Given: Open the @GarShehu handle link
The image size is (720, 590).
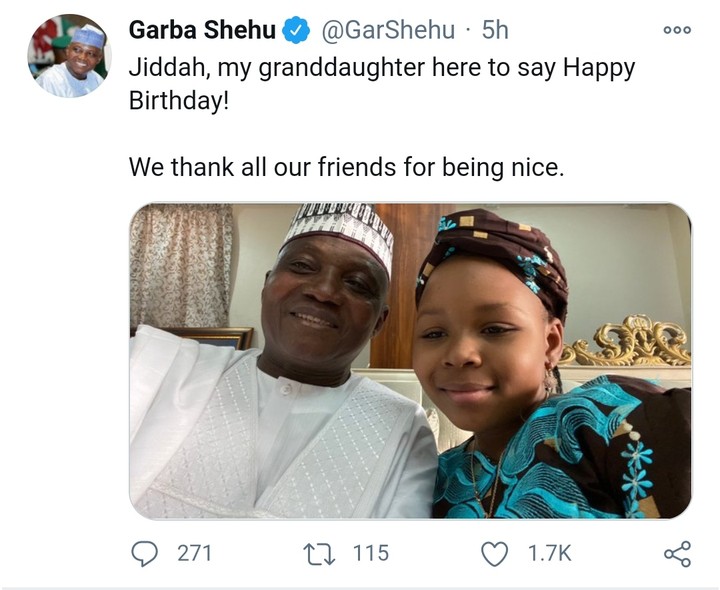Looking at the screenshot, I should pos(387,31).
